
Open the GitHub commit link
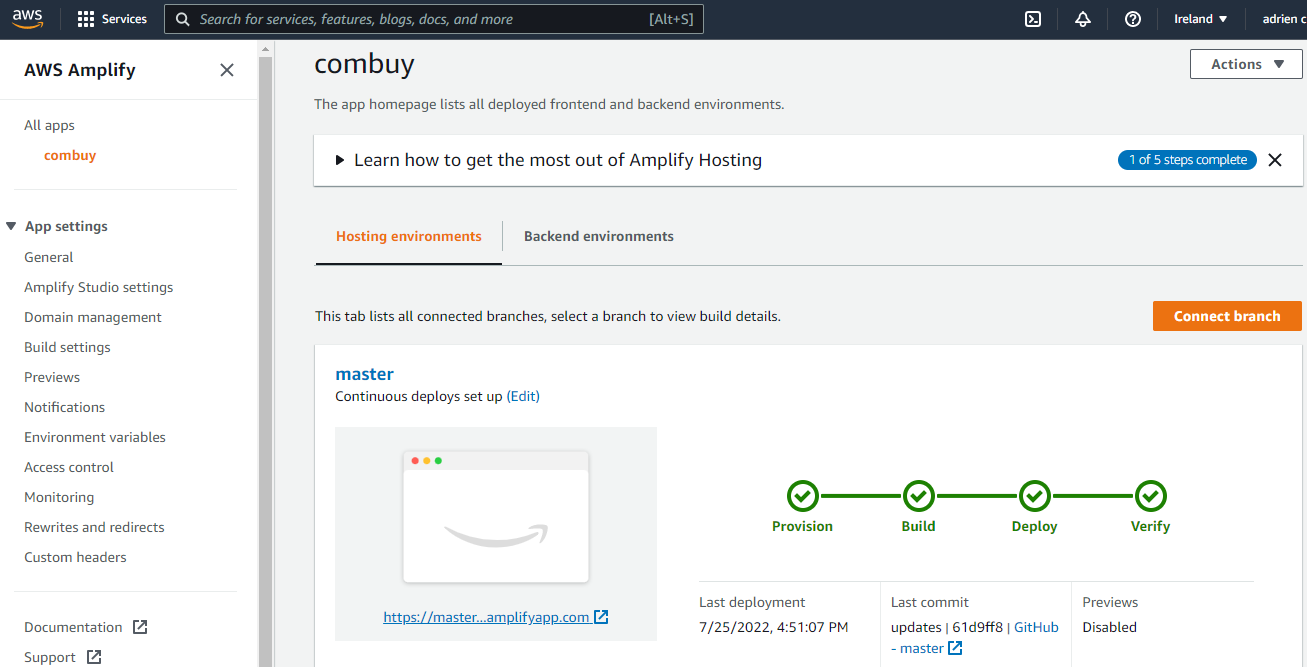[x=1036, y=627]
